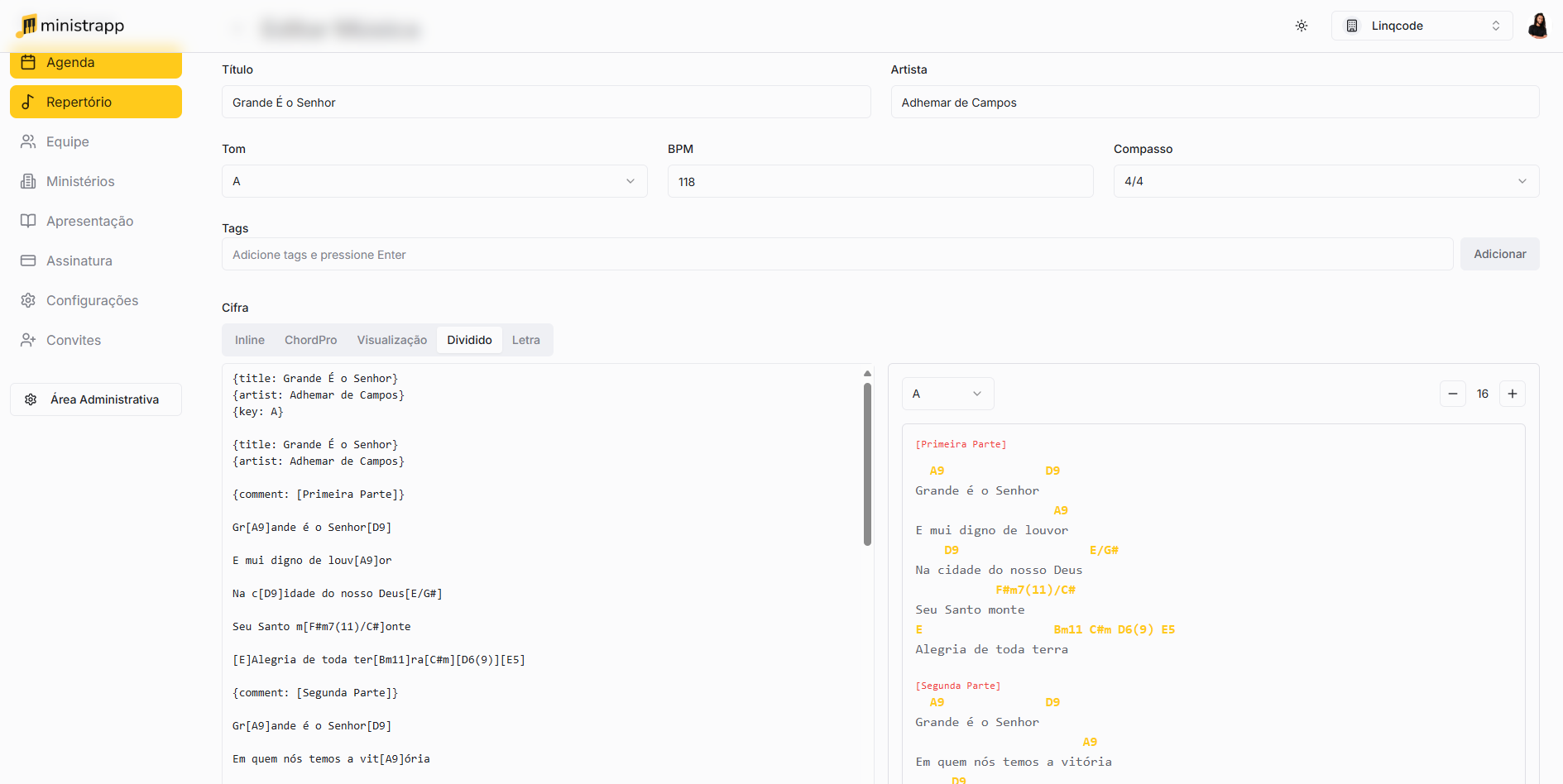This screenshot has height=784, width=1563.
Task: Open Configurações settings
Action: click(92, 300)
